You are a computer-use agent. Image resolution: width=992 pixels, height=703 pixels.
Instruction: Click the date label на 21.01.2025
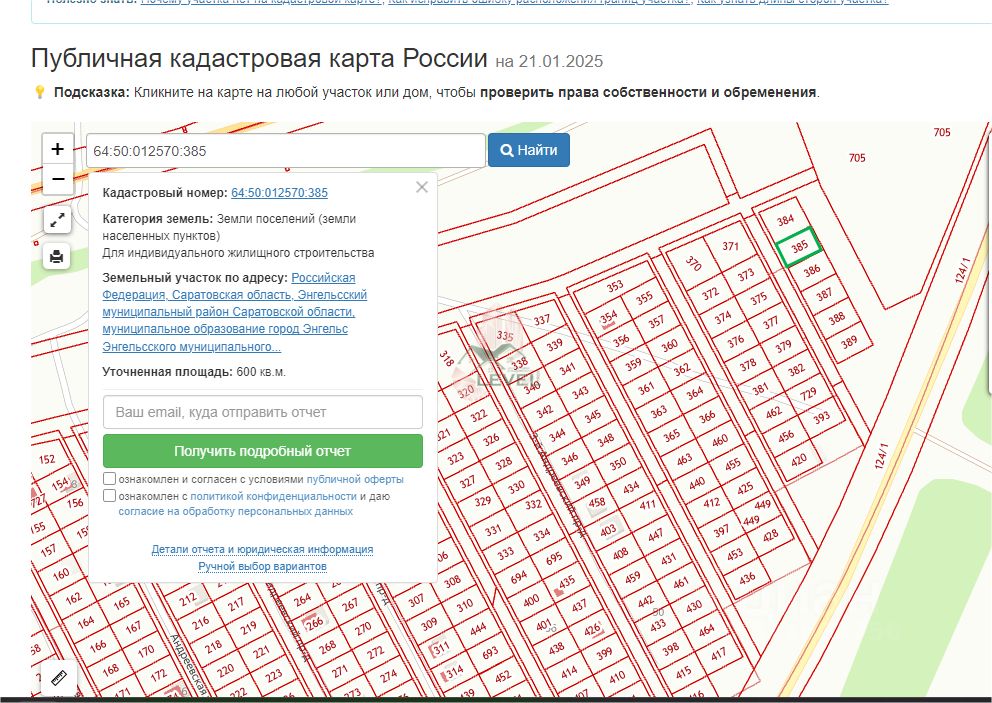tap(549, 61)
